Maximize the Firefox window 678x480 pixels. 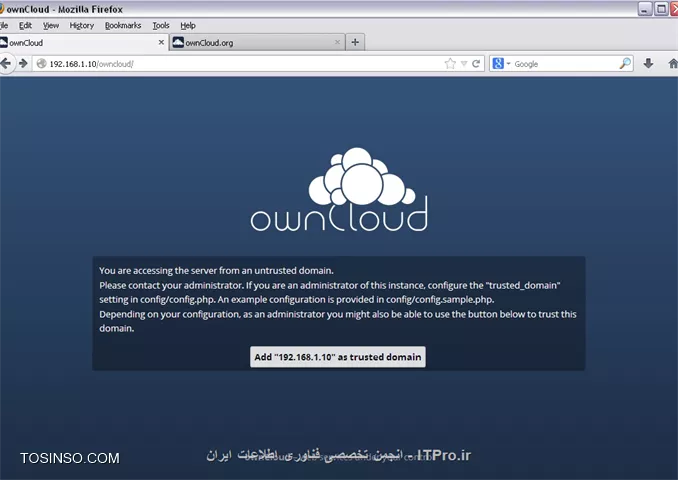tap(661, 9)
